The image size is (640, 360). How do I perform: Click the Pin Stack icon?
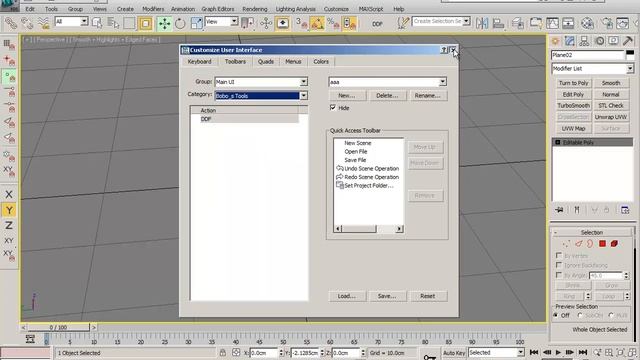tap(559, 210)
